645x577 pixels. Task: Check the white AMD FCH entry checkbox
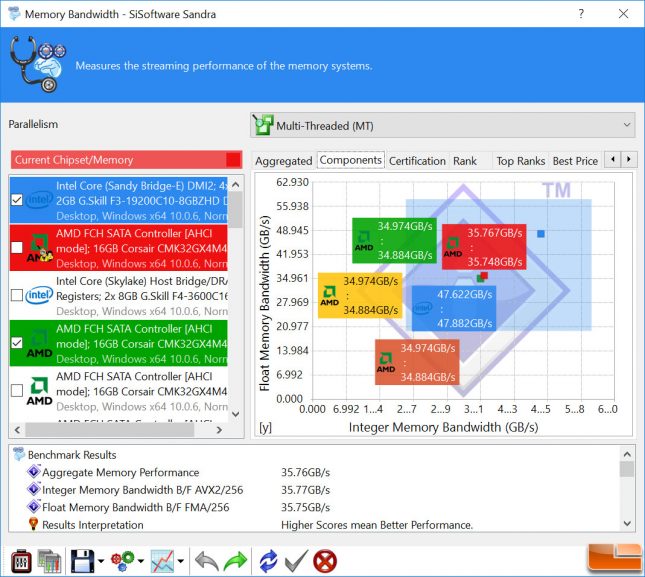(17, 390)
